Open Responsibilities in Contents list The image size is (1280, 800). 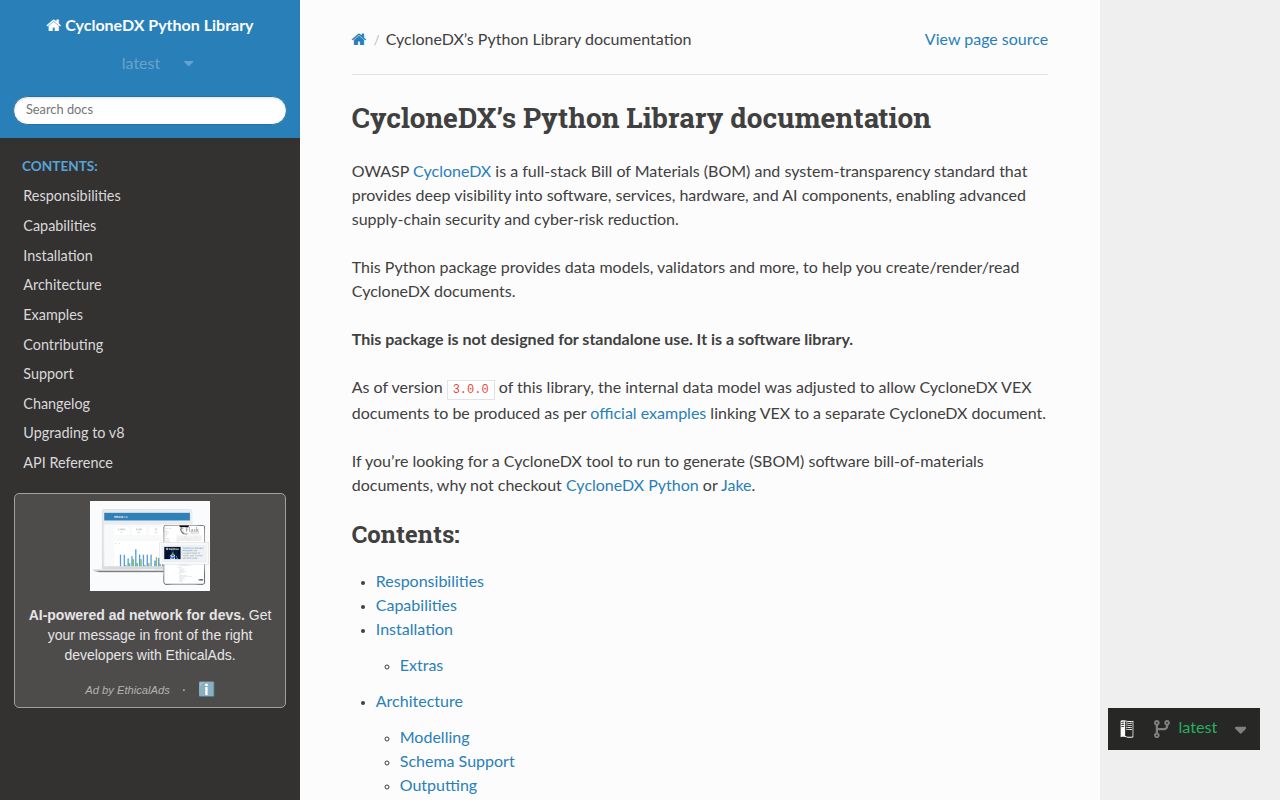click(430, 582)
